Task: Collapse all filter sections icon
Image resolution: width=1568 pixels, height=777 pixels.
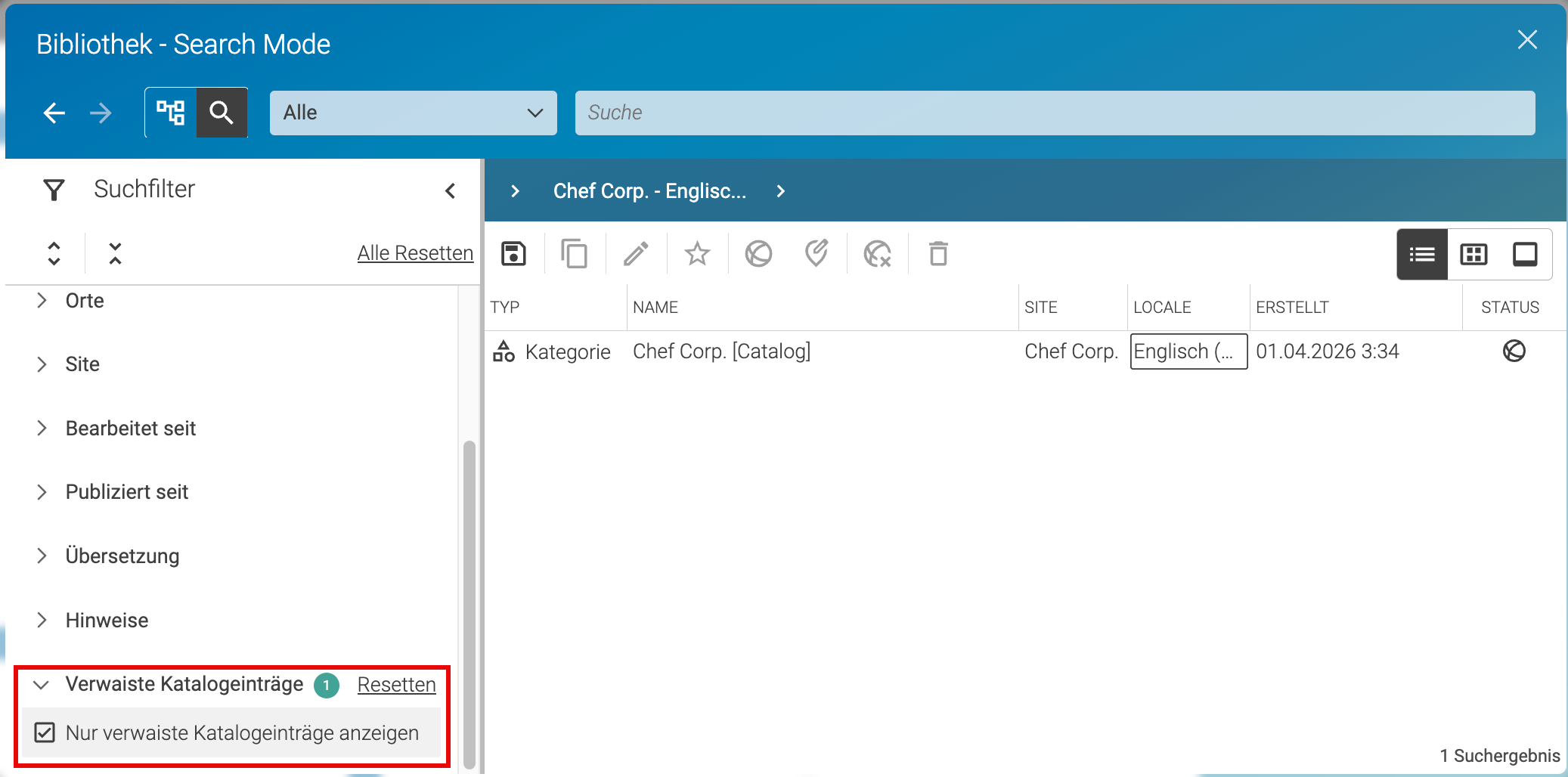Action: (x=115, y=253)
